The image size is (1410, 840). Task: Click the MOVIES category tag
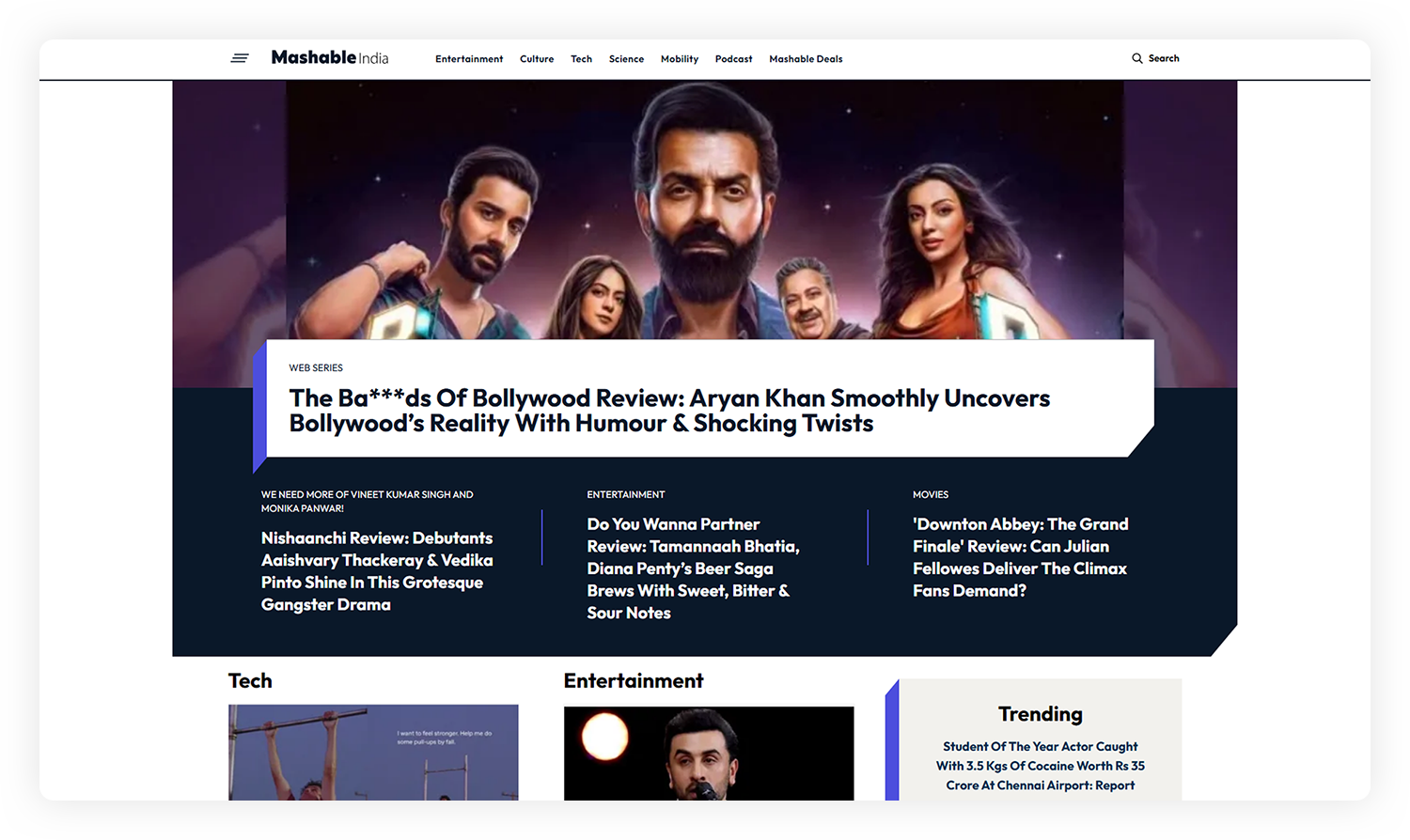click(x=930, y=494)
